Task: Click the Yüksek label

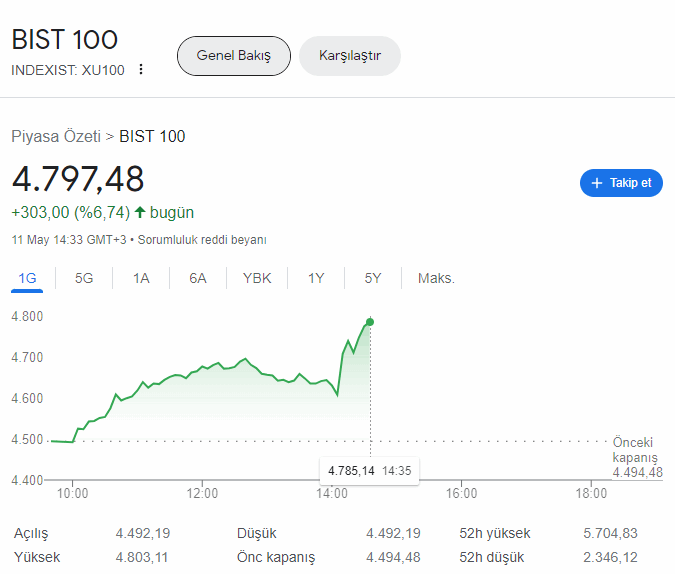Action: click(37, 558)
